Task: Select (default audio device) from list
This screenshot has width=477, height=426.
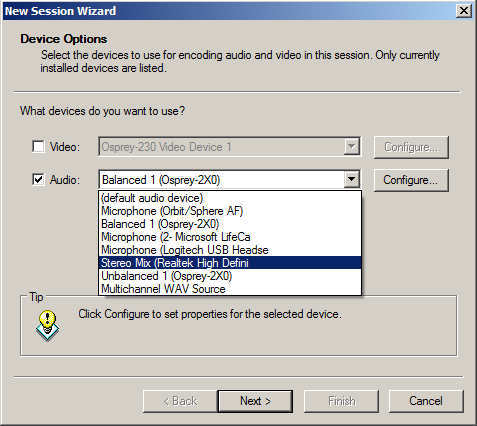Action: point(230,198)
